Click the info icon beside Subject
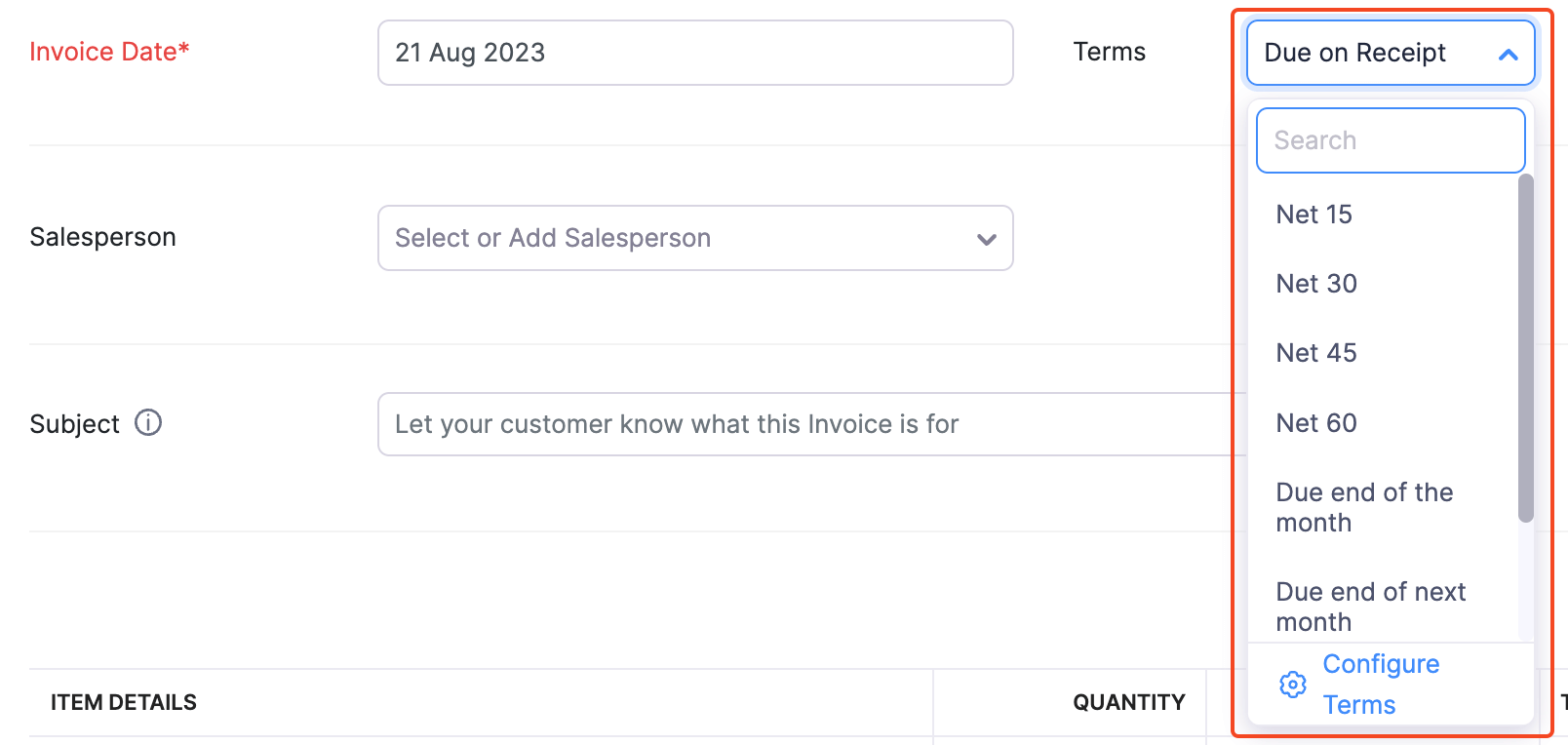The image size is (1568, 745). (147, 423)
